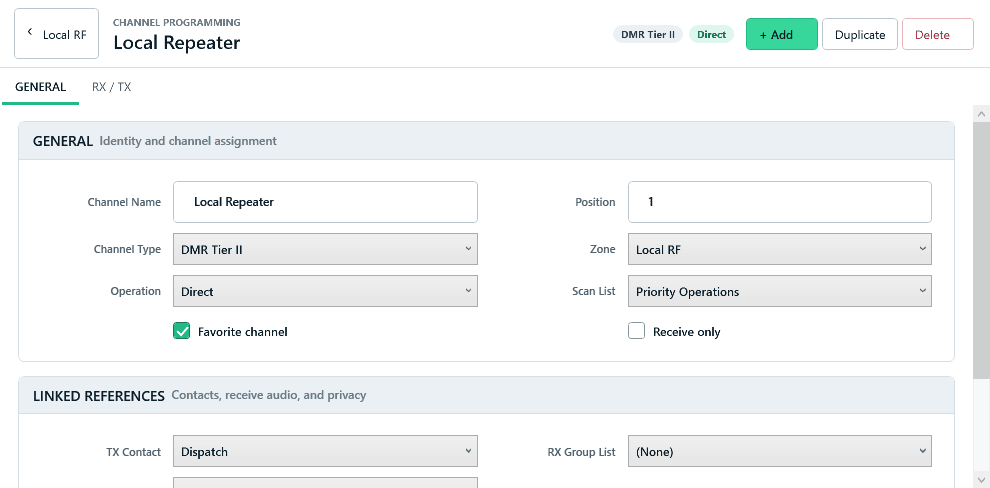Choose a Scan List from dropdown

click(780, 291)
